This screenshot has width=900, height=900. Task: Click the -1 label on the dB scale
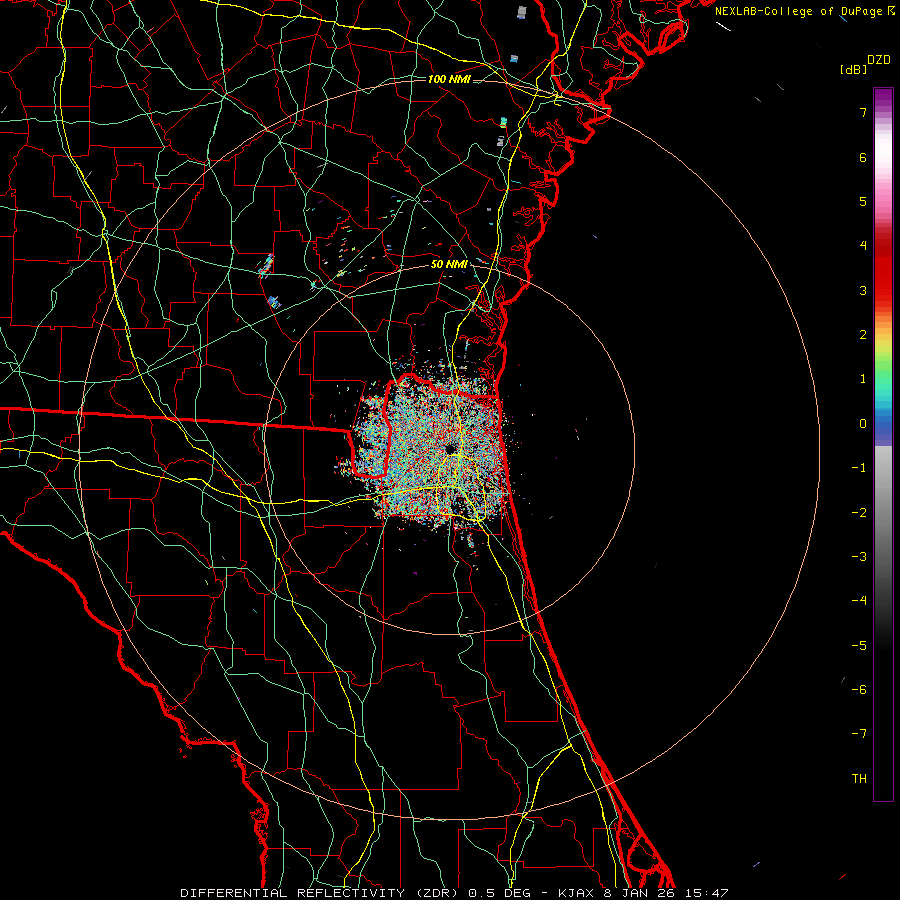tap(859, 468)
